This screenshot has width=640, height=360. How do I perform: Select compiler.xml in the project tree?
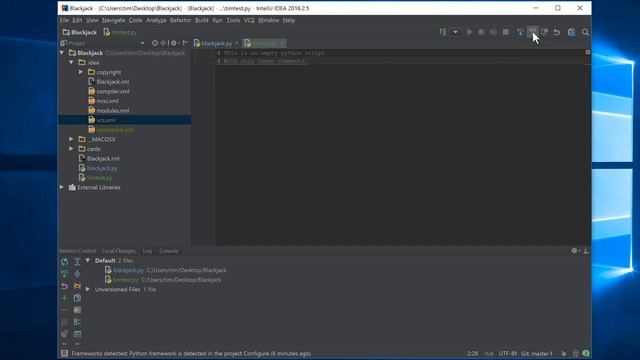pos(113,91)
